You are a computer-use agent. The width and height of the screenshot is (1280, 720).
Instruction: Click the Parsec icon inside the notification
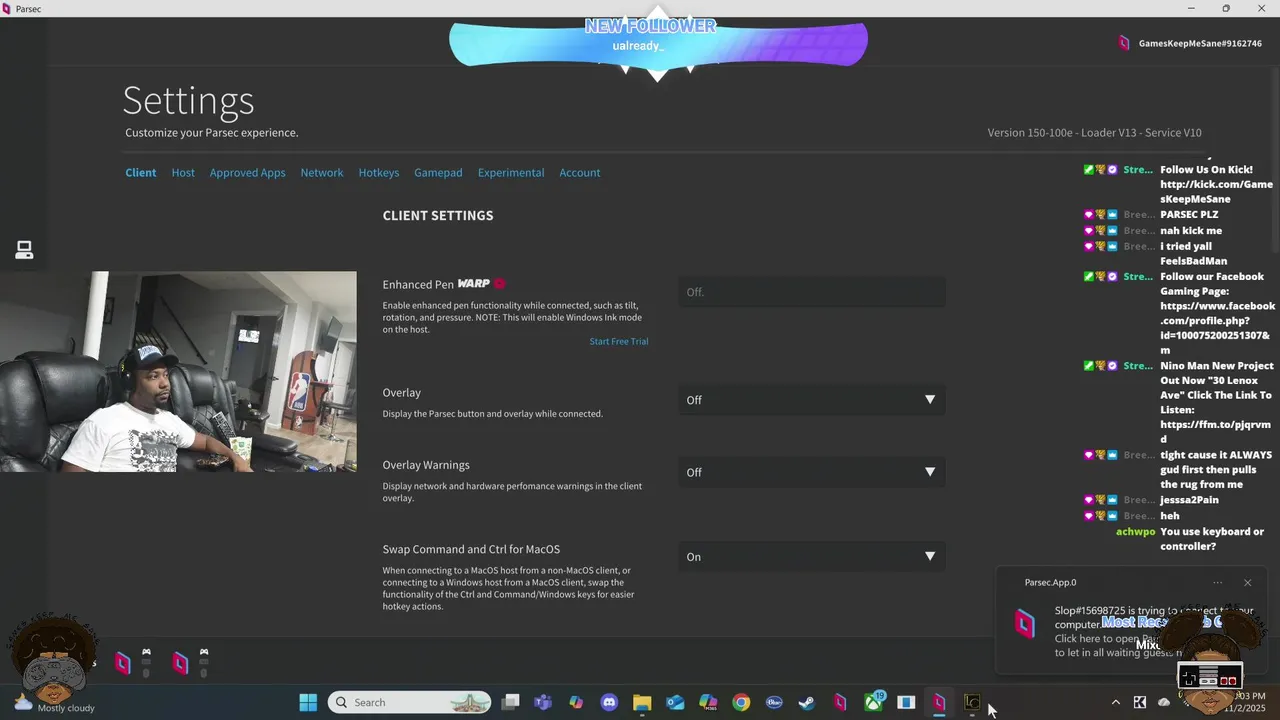click(x=1025, y=624)
